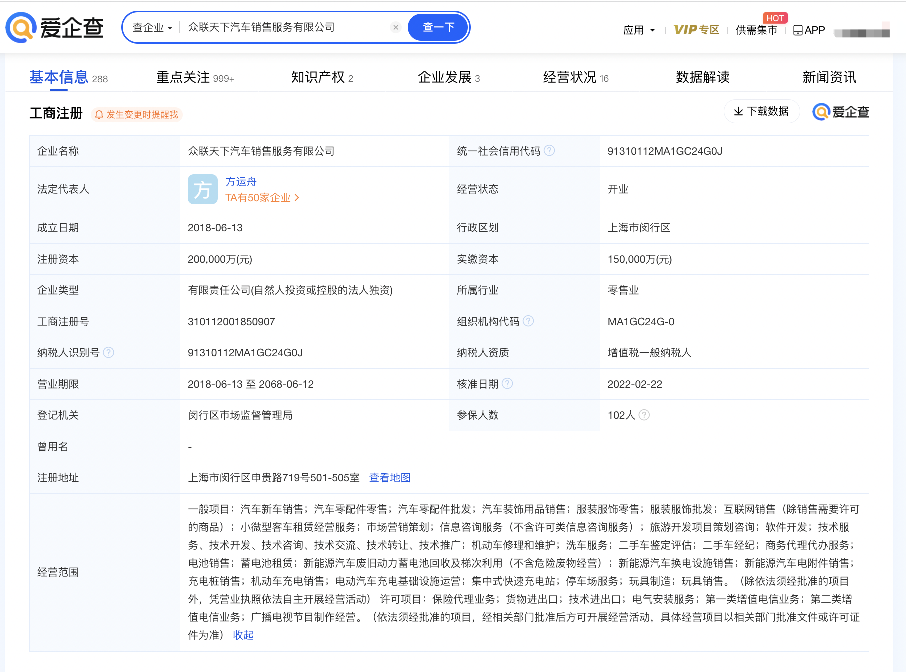Screen dimensions: 906x672
Task: Switch to the 企业发展 tab
Action: [x=448, y=77]
